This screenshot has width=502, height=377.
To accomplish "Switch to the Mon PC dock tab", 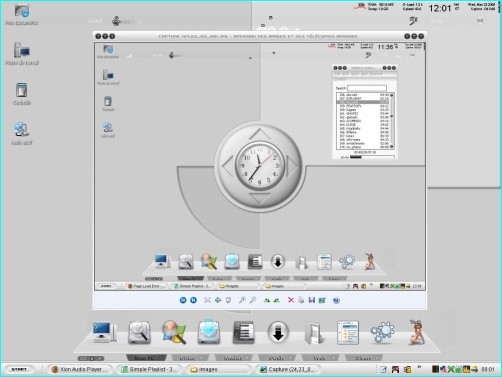I will pyautogui.click(x=146, y=358).
